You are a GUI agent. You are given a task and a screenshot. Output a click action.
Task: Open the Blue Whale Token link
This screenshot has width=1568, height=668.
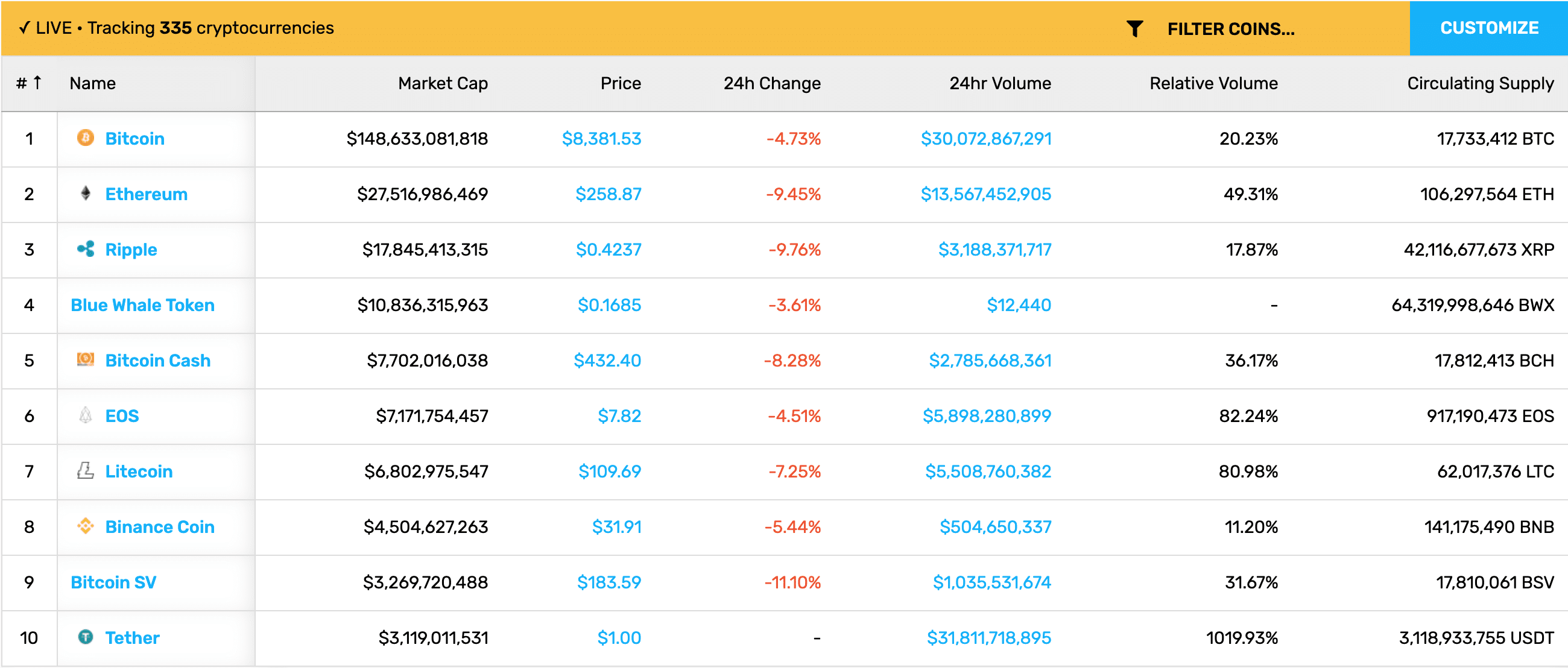pyautogui.click(x=142, y=305)
